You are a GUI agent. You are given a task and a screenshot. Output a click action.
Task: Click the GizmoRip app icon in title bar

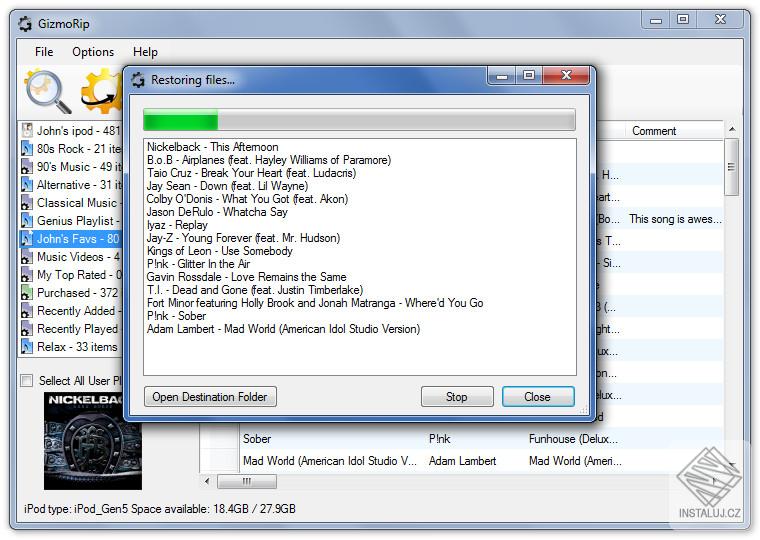coord(25,24)
